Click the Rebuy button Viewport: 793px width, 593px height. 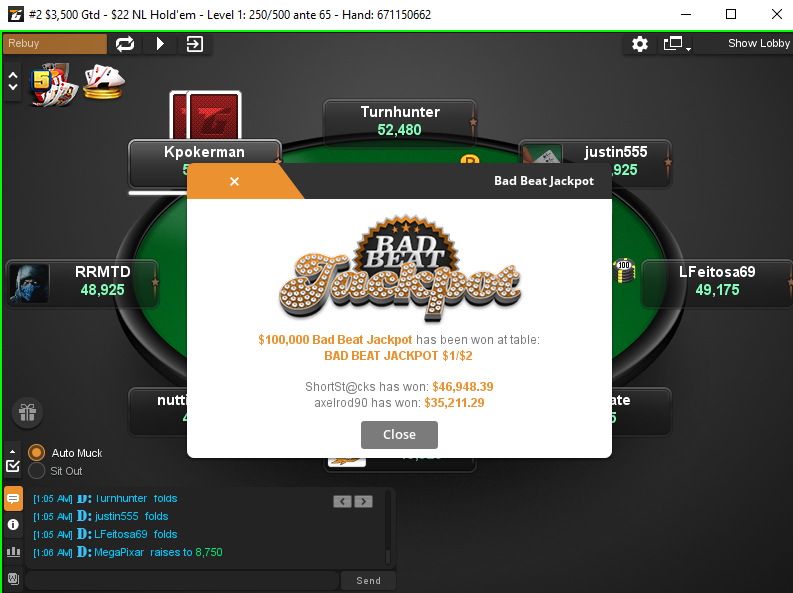pyautogui.click(x=55, y=43)
